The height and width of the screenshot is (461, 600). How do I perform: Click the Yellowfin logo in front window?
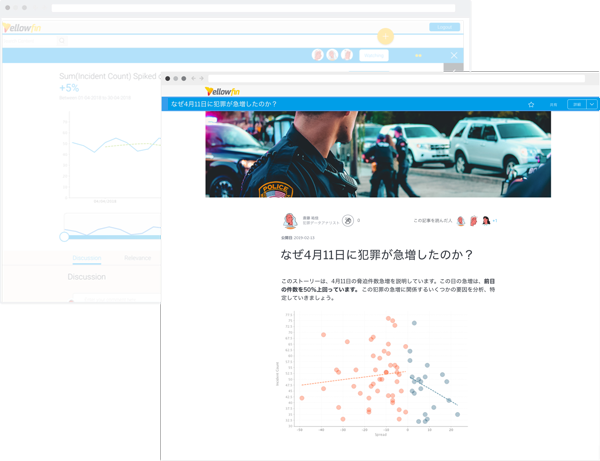click(222, 91)
